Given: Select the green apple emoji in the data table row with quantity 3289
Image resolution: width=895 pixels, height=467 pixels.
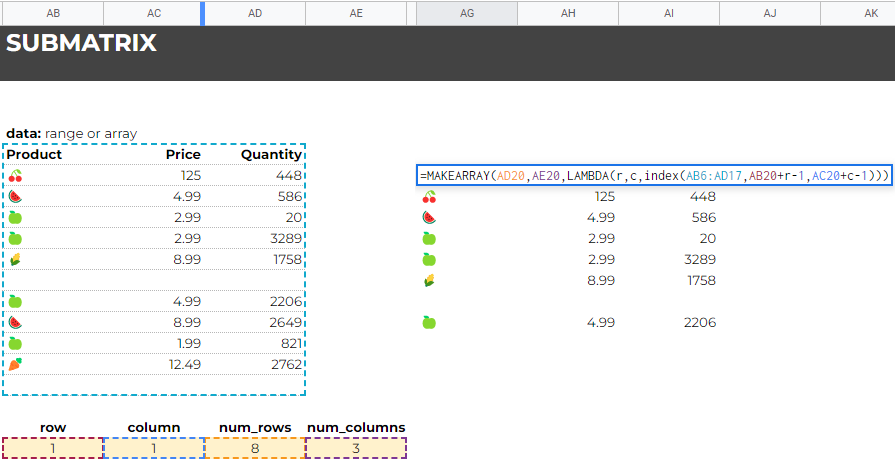Looking at the screenshot, I should [15, 239].
